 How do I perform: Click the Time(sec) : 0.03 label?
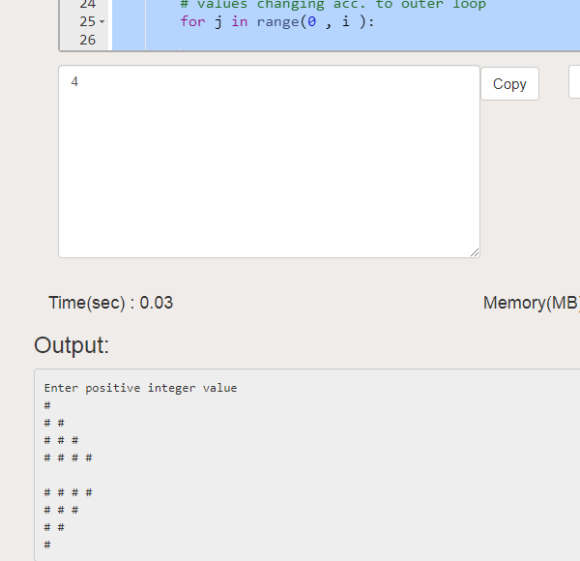tap(111, 303)
